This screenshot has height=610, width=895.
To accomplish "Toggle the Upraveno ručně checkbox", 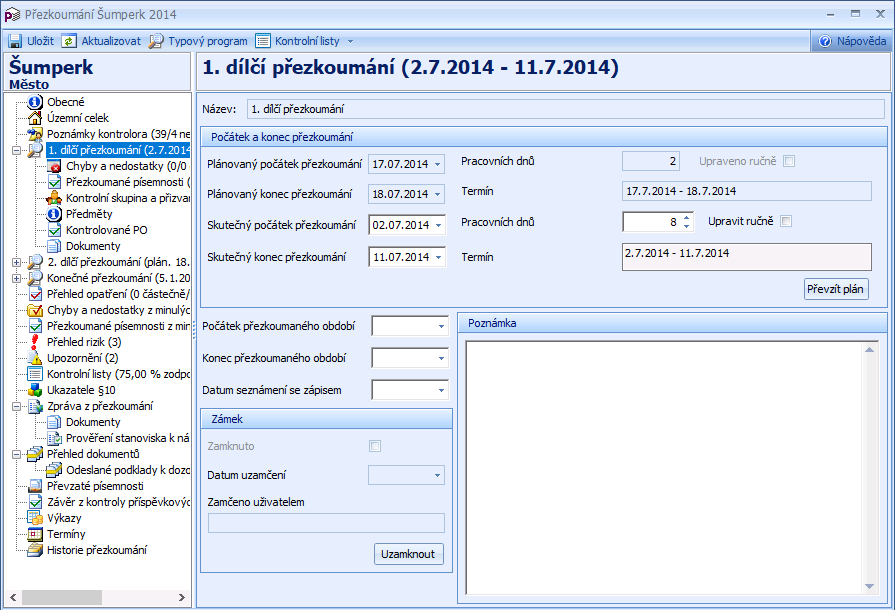I will click(789, 161).
